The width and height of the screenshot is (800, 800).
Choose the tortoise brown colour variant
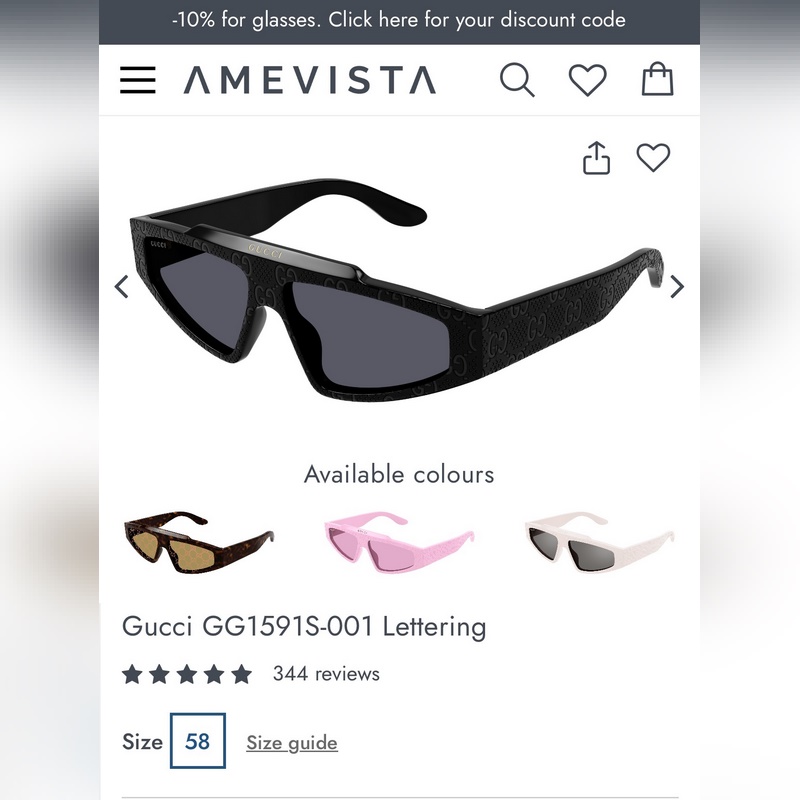pos(199,542)
